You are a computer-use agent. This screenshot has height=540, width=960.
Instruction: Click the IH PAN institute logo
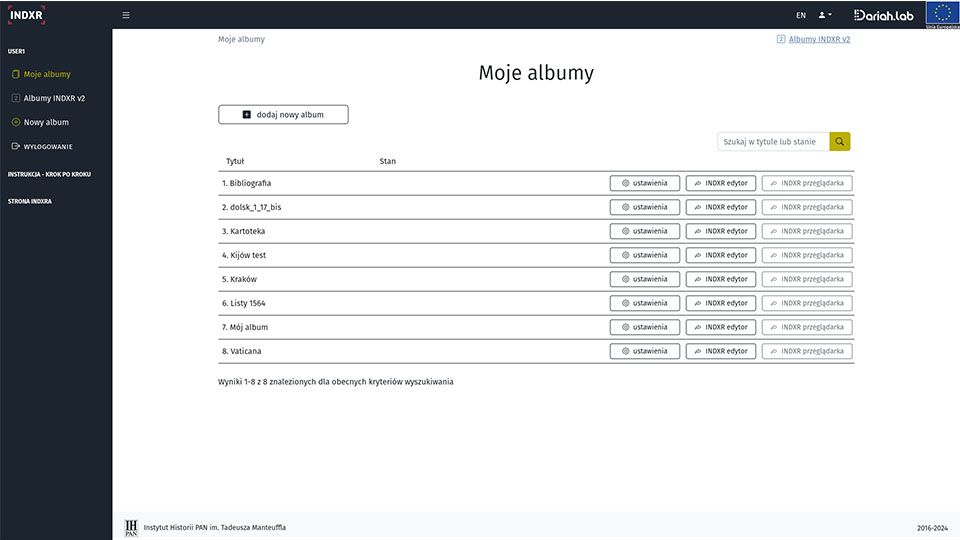click(x=131, y=527)
